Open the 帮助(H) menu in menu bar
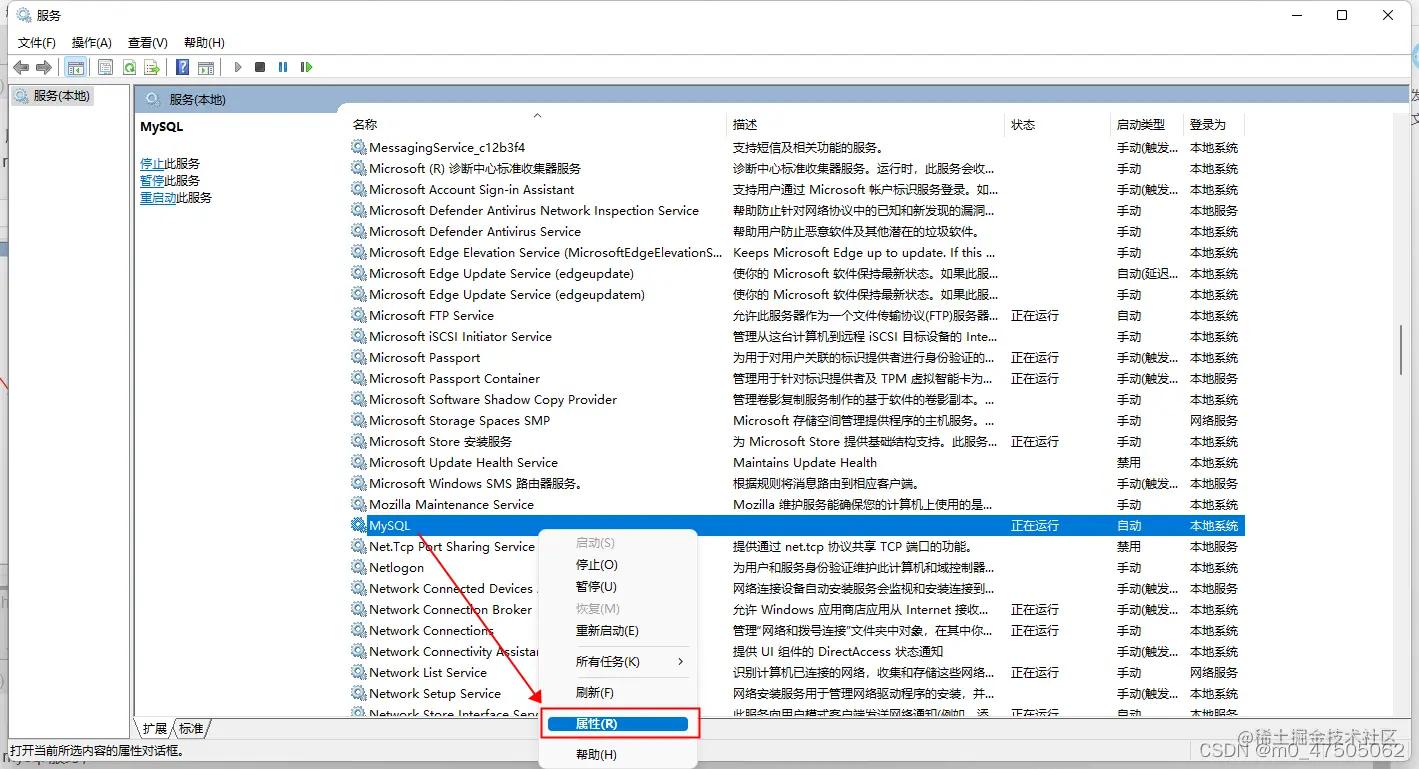 click(x=204, y=42)
